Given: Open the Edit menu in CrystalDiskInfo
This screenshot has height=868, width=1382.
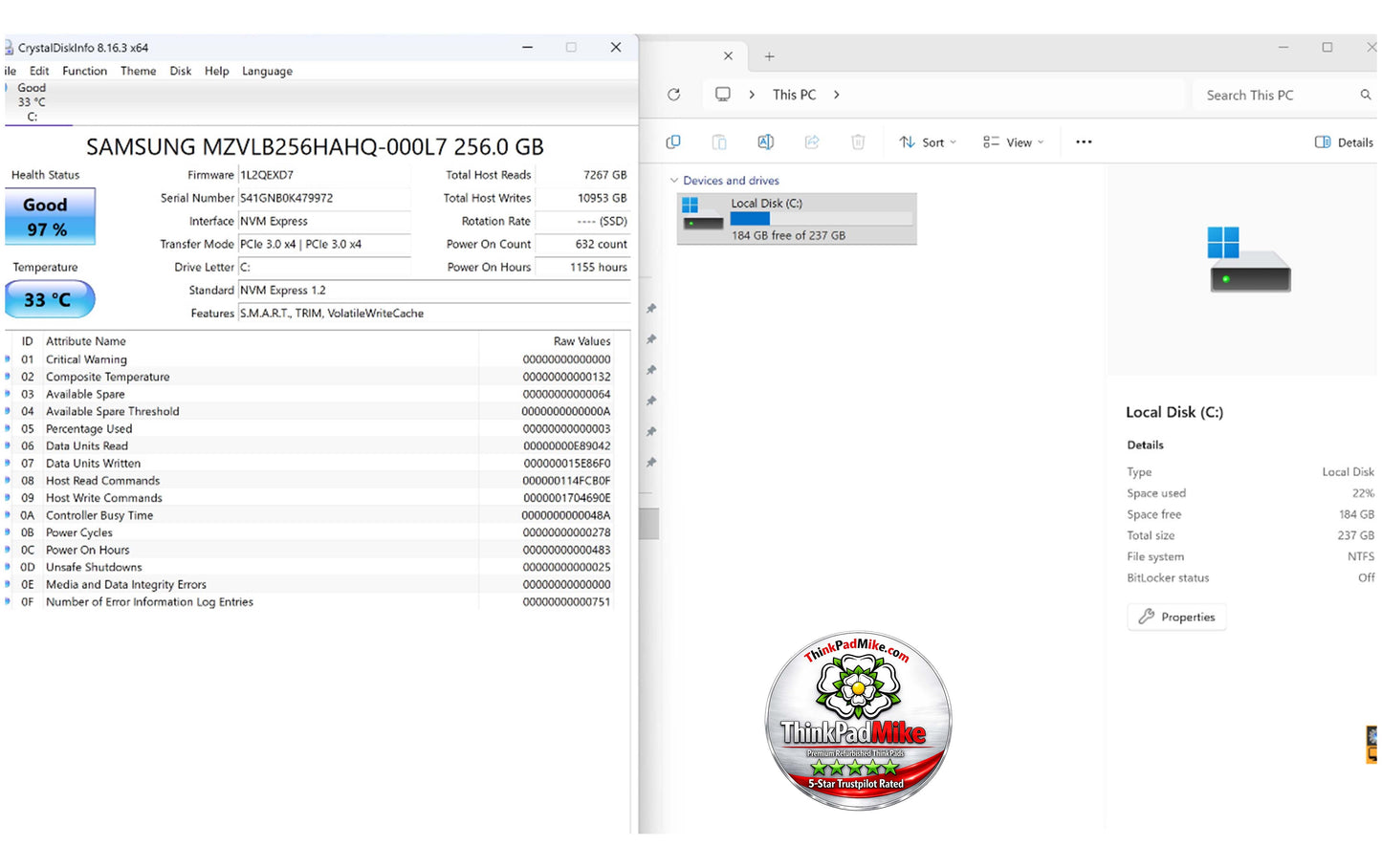Looking at the screenshot, I should 39,71.
